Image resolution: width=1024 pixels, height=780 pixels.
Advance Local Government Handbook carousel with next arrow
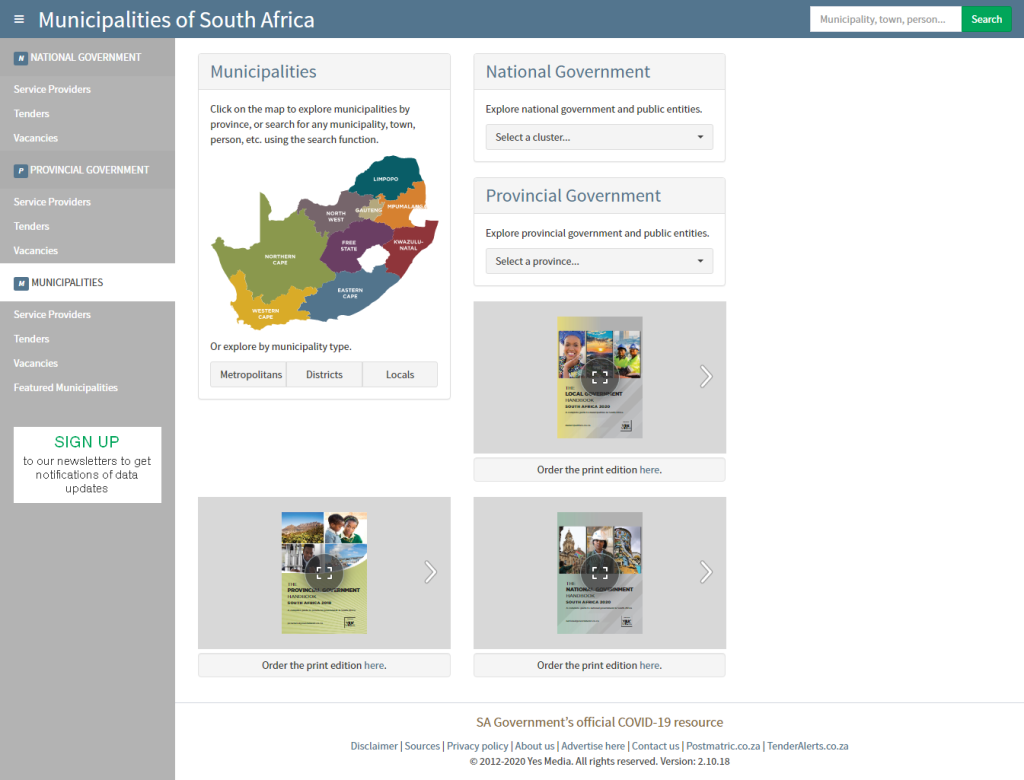[706, 377]
